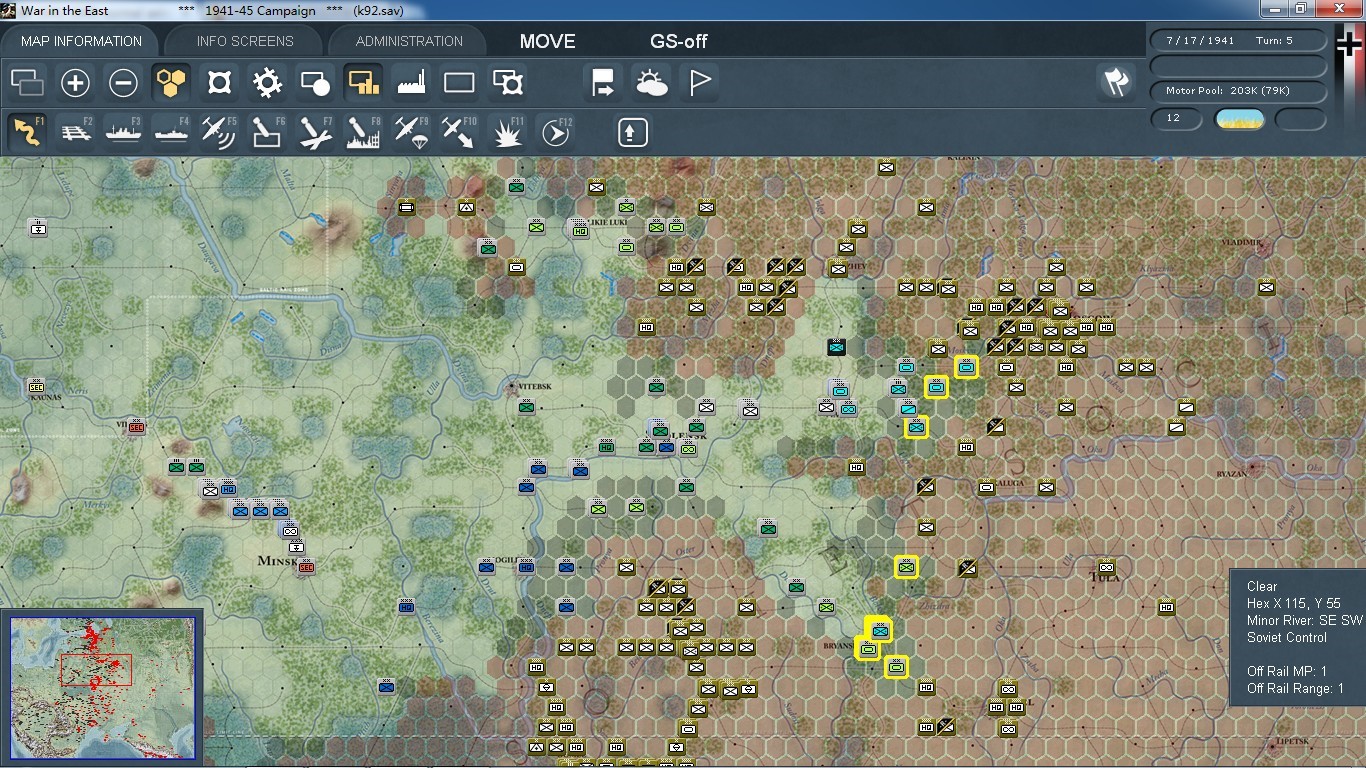Select F2 rail mode icon
This screenshot has width=1366, height=768.
pyautogui.click(x=75, y=132)
